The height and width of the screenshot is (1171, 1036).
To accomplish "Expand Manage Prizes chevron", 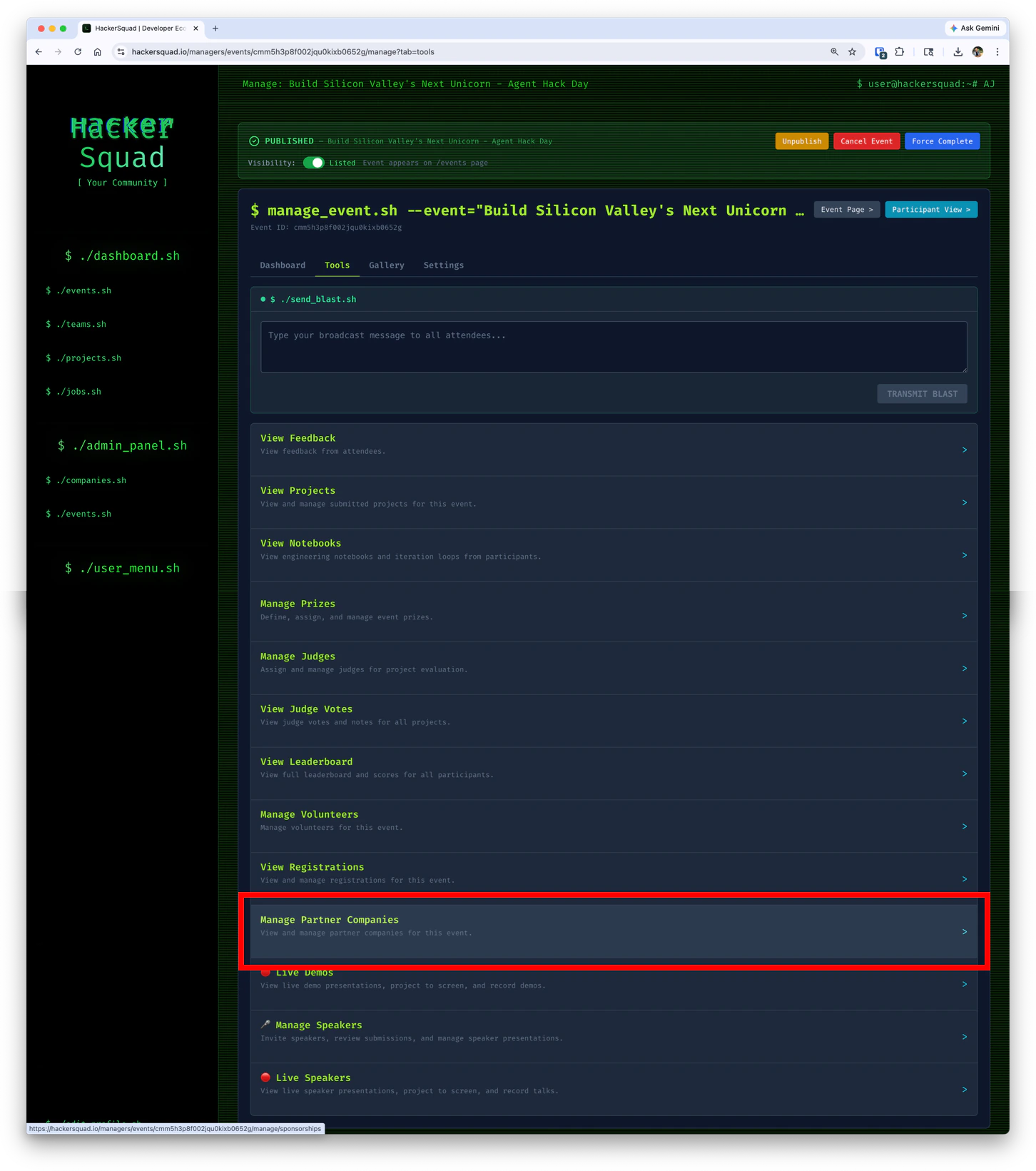I will (964, 616).
